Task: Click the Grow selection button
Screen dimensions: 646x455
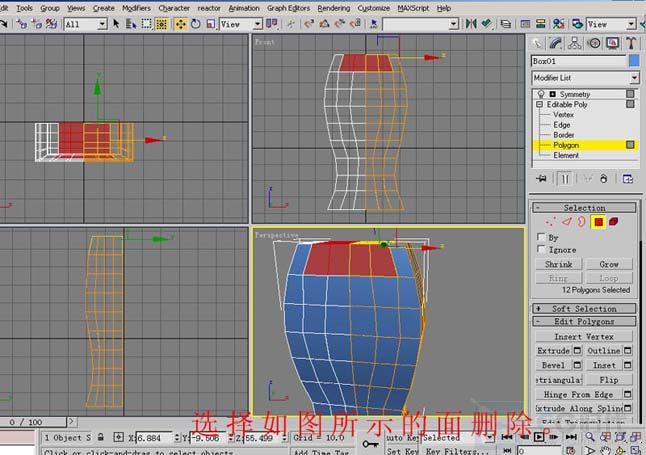Action: [609, 264]
